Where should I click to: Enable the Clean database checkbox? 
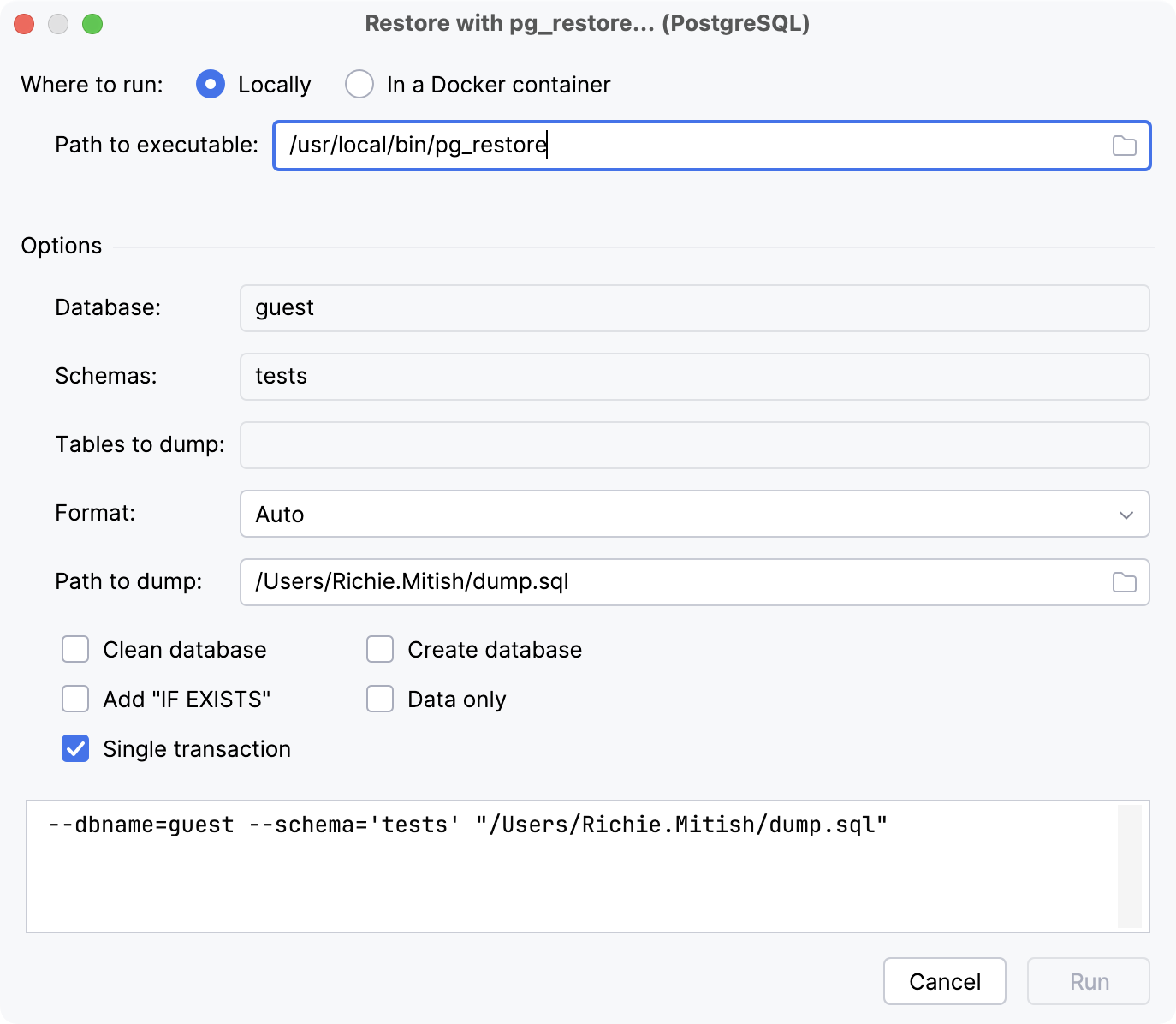75,649
